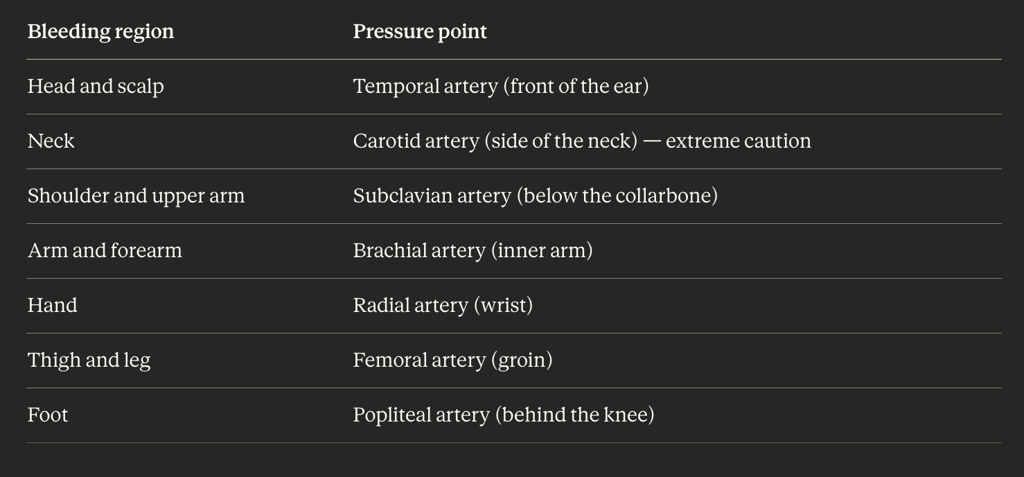1024x477 pixels.
Task: Select the Brachial artery (inner arm) cell
Action: [472, 251]
